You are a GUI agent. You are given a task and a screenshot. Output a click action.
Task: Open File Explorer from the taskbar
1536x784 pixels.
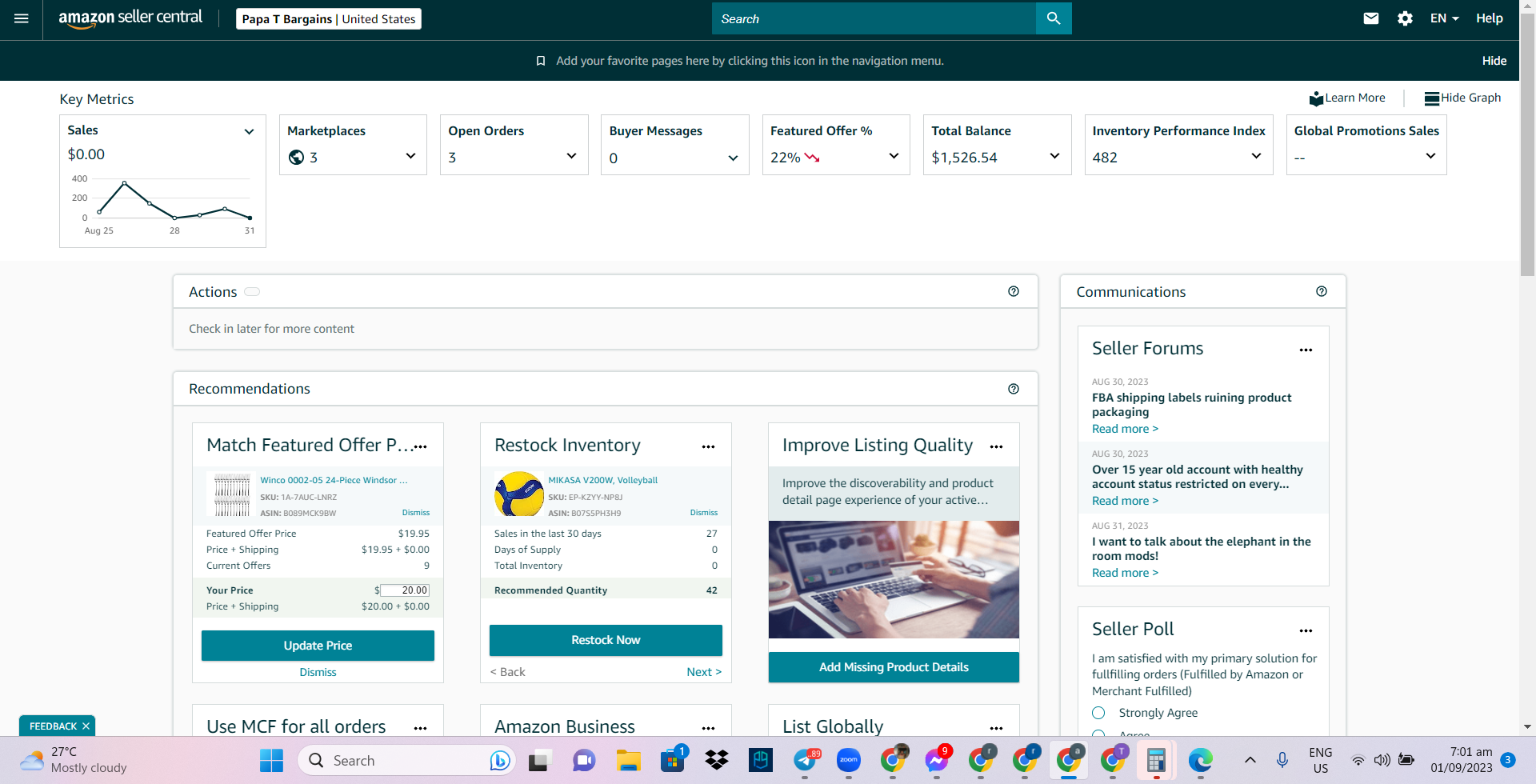tap(629, 760)
